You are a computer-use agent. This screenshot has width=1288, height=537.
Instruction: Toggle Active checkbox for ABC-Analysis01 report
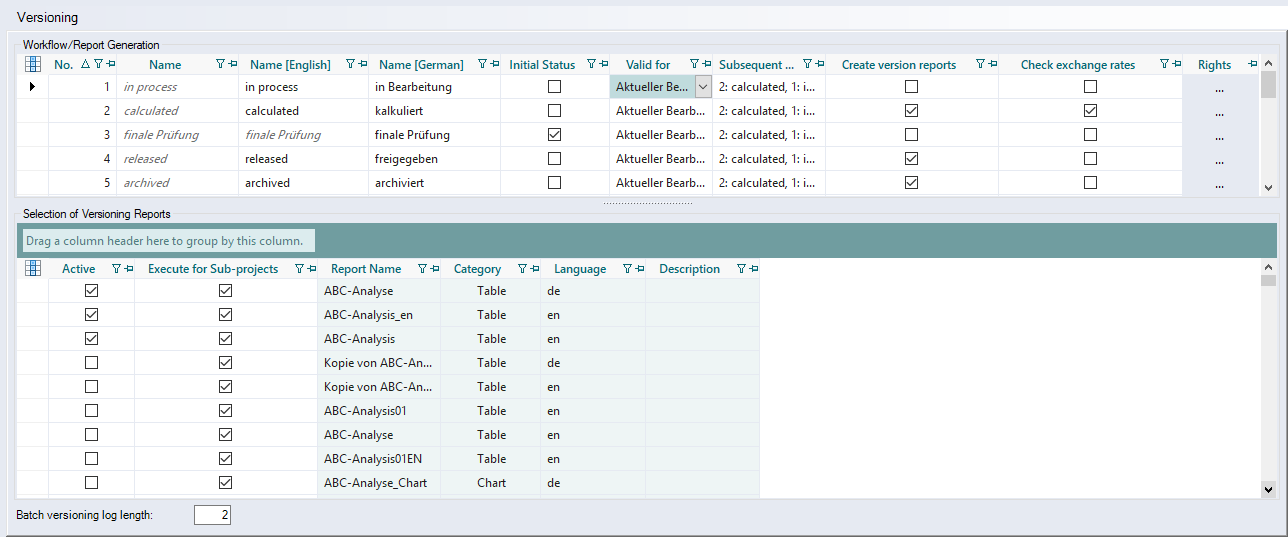(91, 411)
